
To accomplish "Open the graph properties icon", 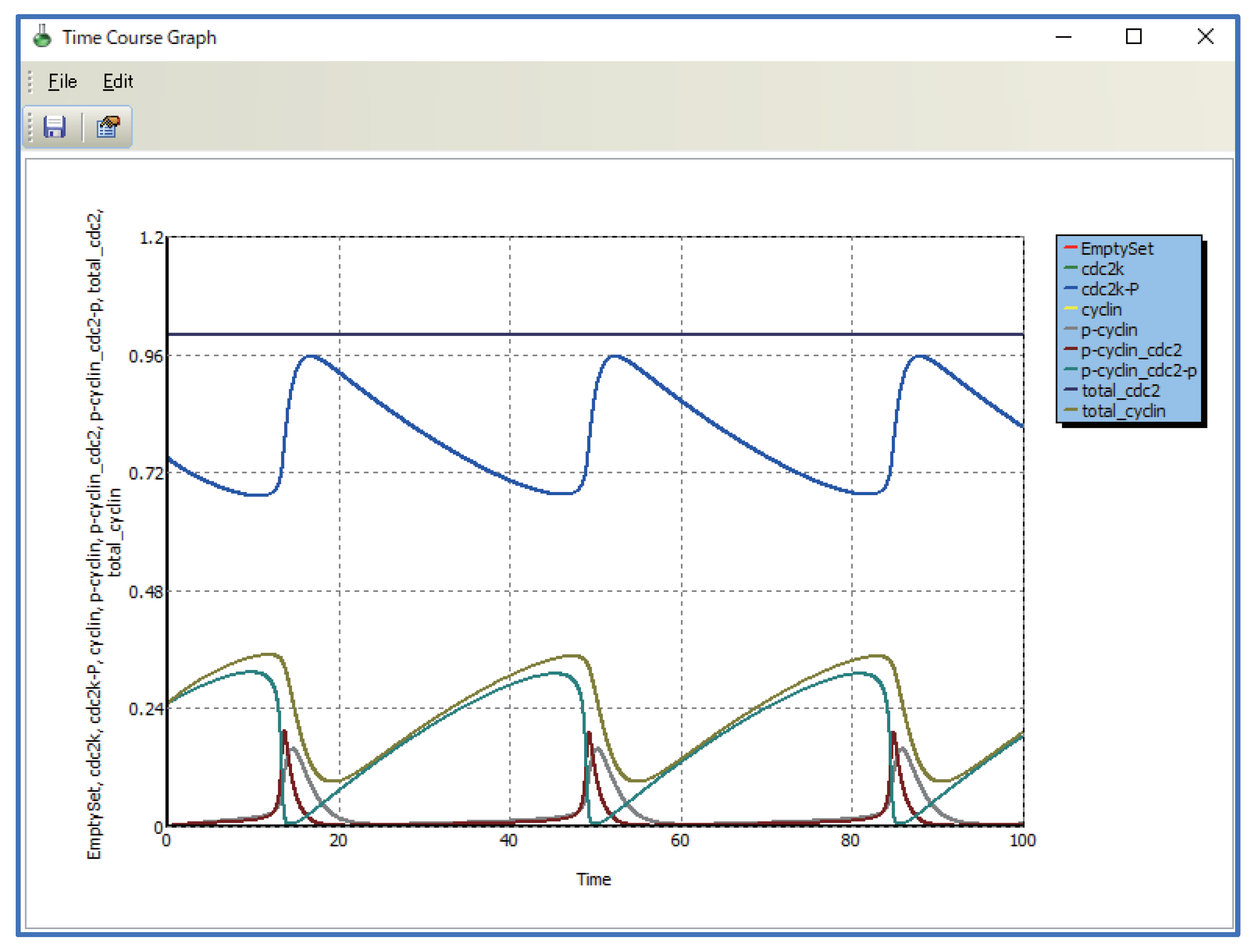I will tap(108, 127).
